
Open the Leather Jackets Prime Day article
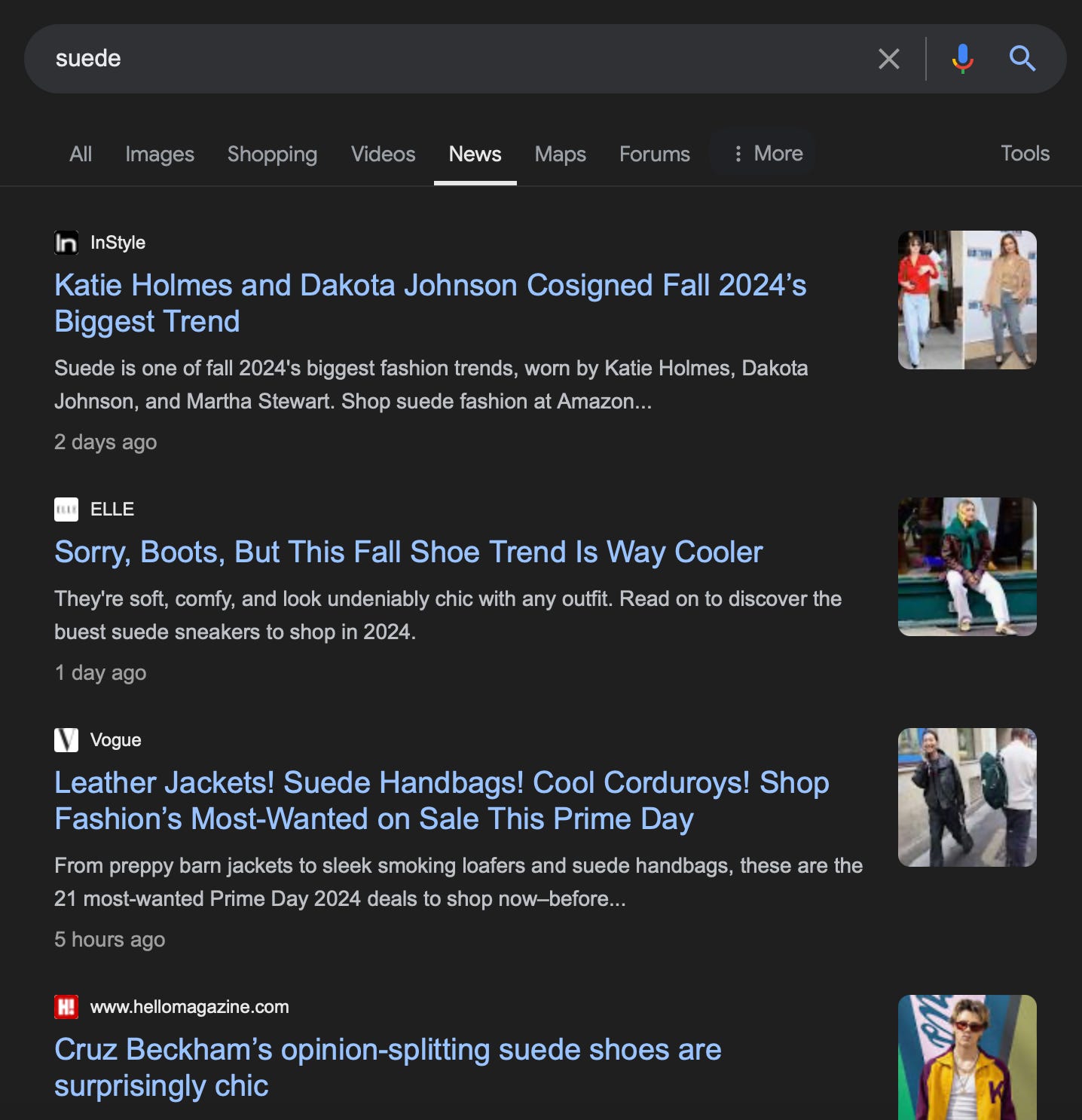coord(442,800)
